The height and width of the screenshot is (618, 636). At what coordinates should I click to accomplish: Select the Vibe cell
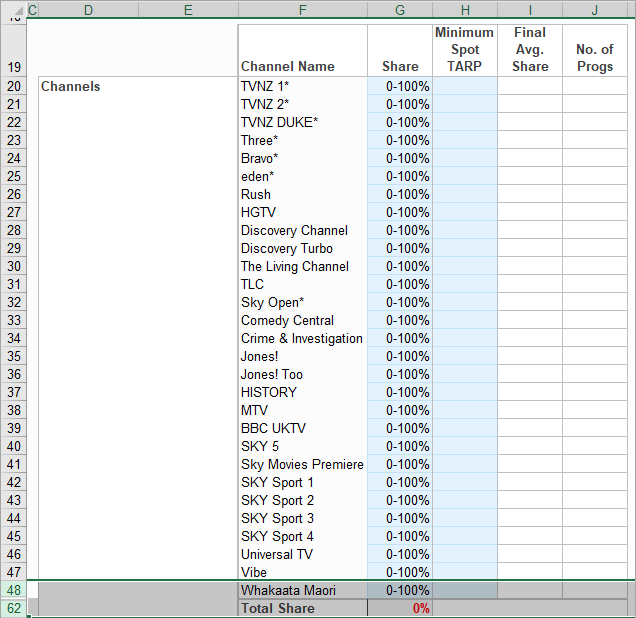point(303,572)
